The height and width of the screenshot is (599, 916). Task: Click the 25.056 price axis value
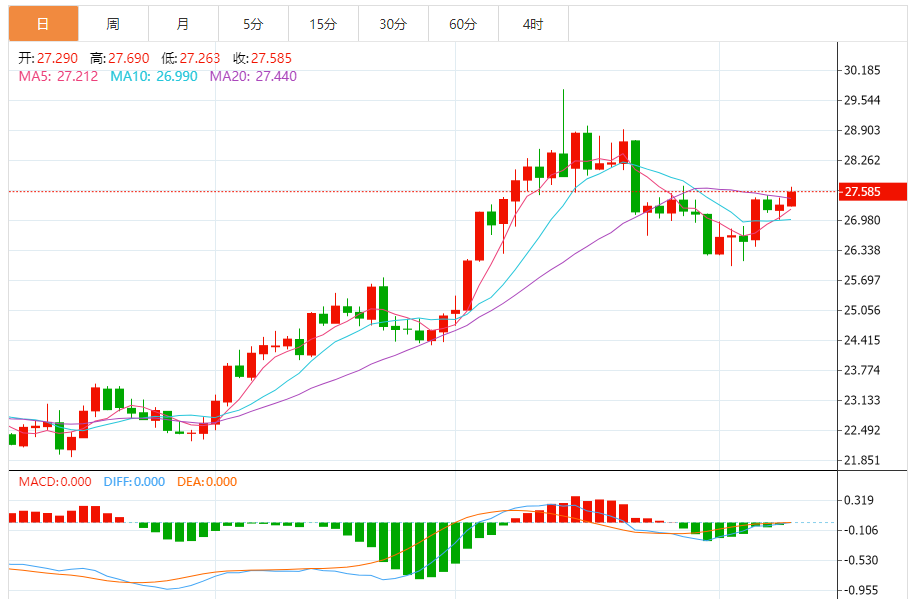click(862, 310)
